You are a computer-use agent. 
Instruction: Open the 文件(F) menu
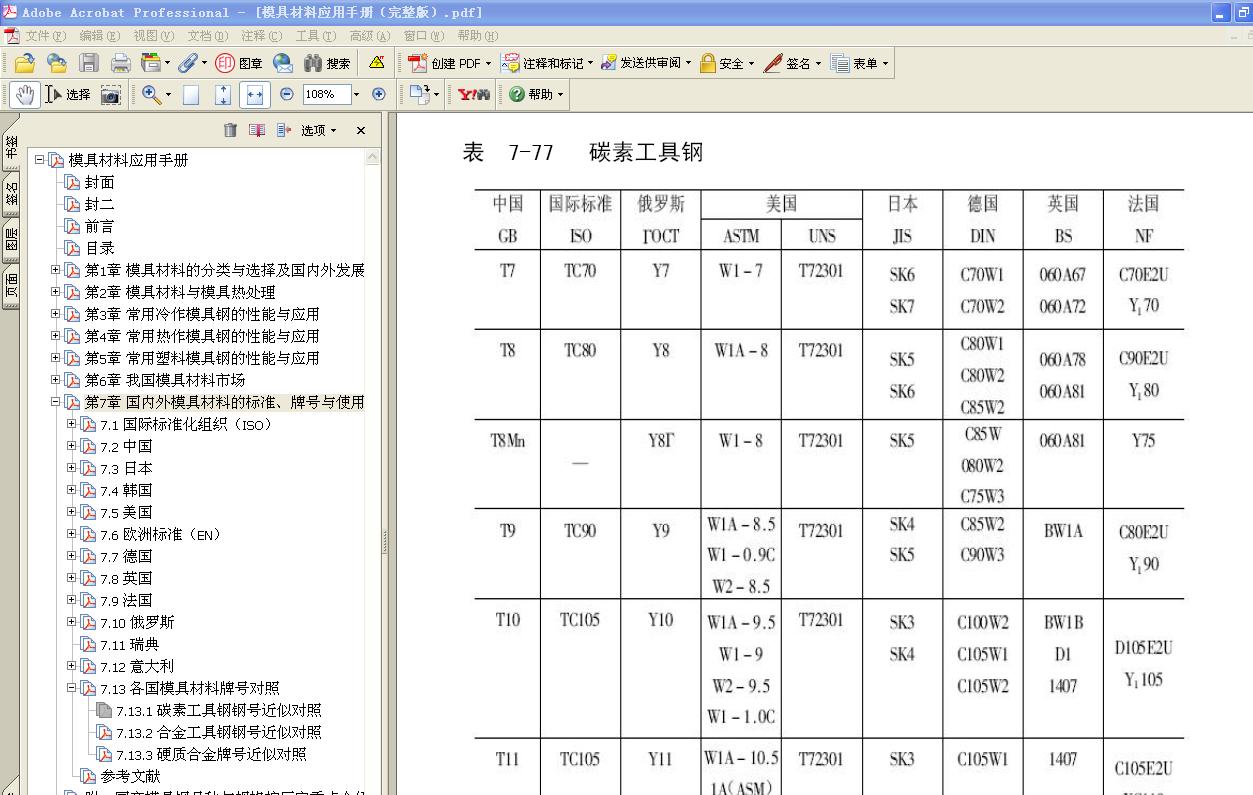[46, 36]
